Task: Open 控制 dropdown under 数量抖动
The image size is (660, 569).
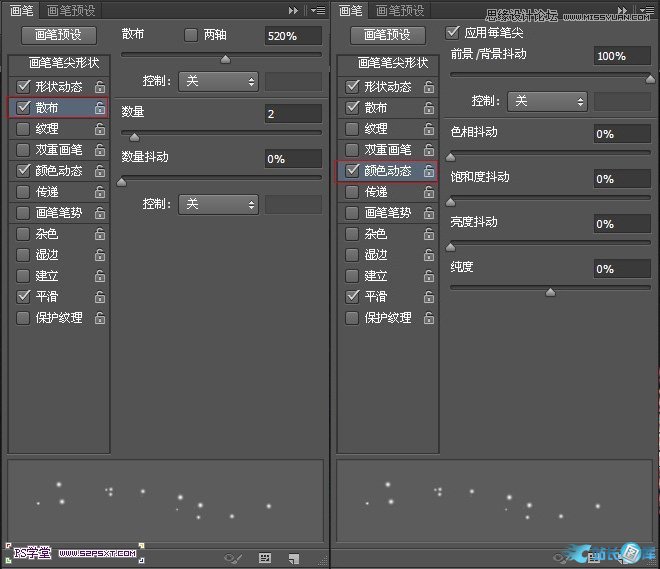Action: coord(218,204)
